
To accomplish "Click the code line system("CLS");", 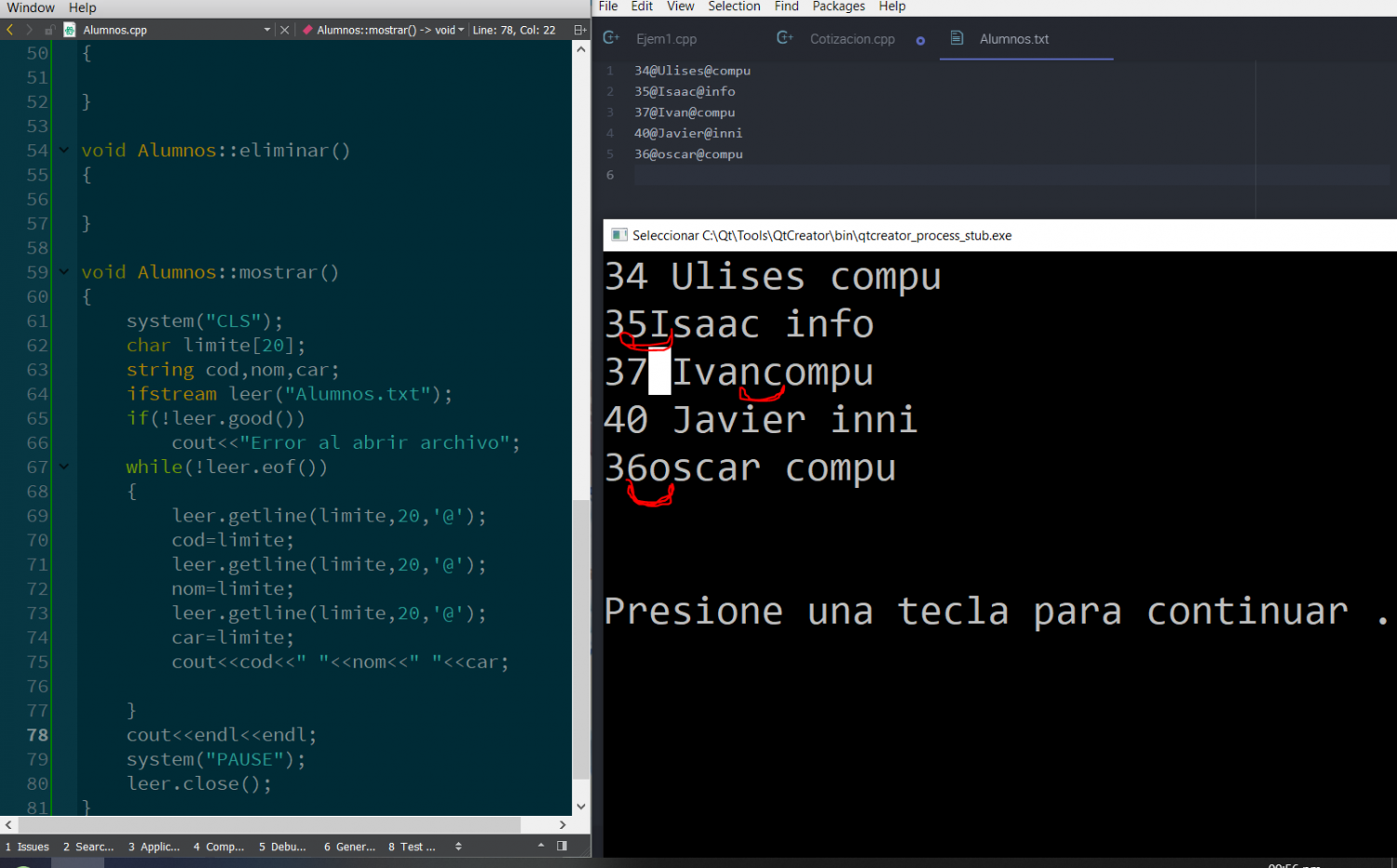I will coord(205,321).
